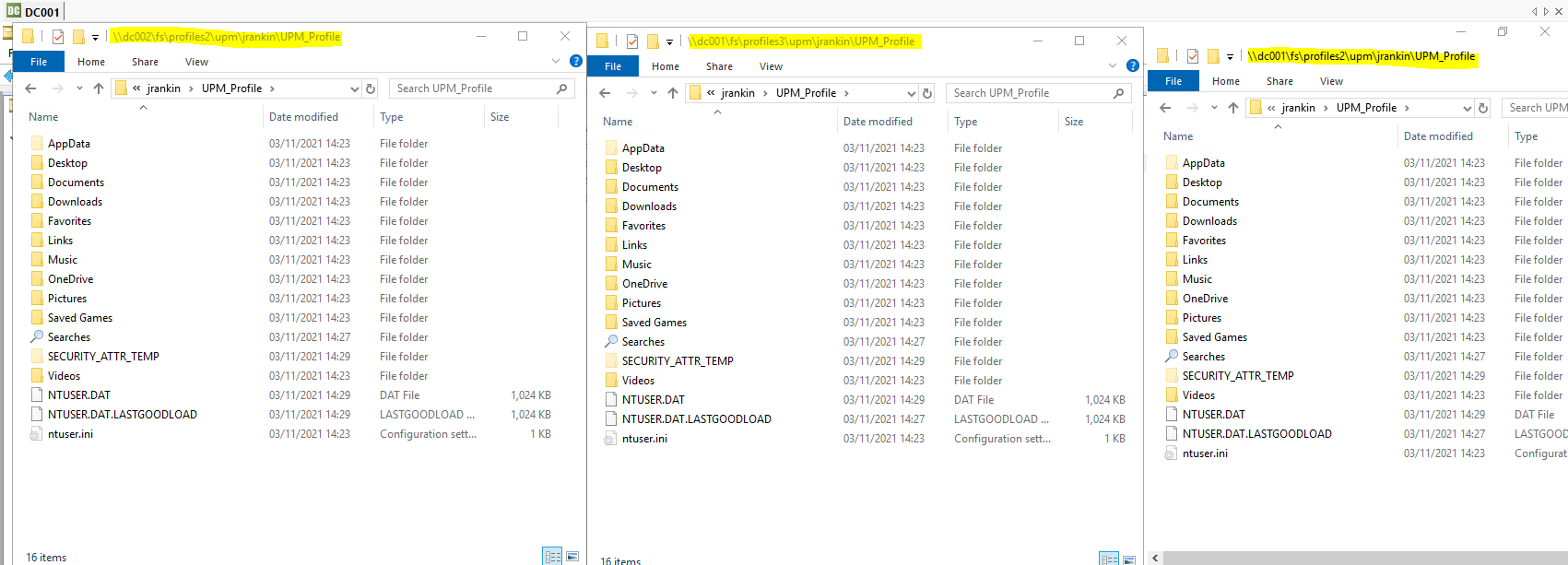Open recent locations dropdown in rightmost window
Screen dimensions: 1568x565
click(1214, 108)
